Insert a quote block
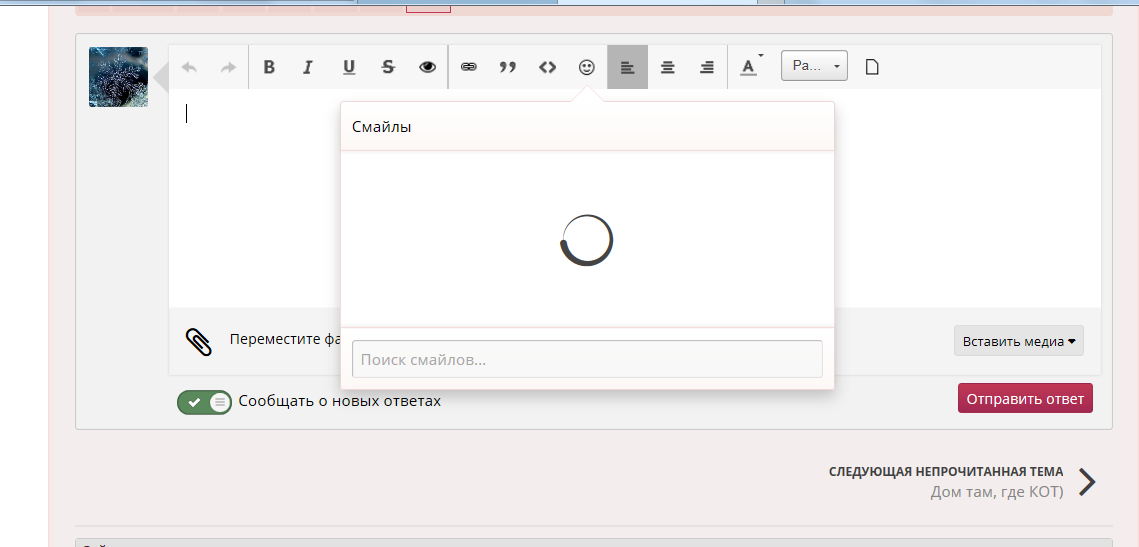 [x=508, y=67]
